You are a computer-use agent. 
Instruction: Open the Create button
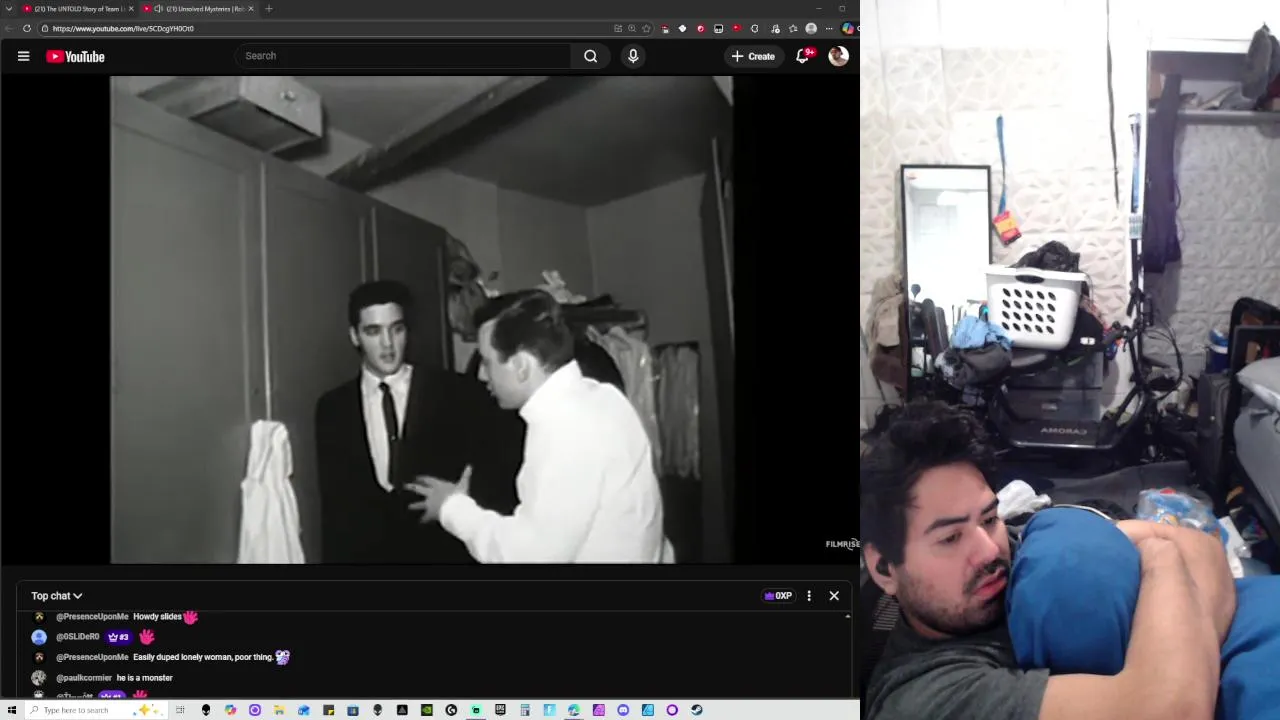point(753,56)
